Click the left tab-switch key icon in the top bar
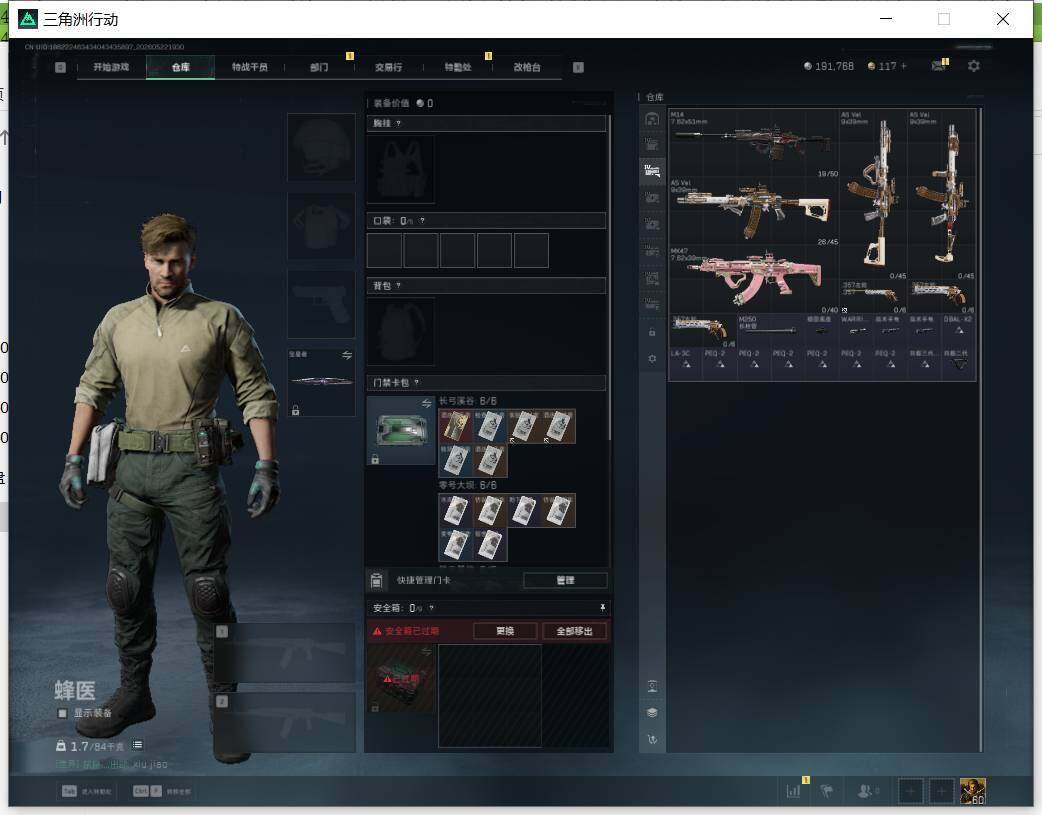The width and height of the screenshot is (1042, 815). coord(60,67)
